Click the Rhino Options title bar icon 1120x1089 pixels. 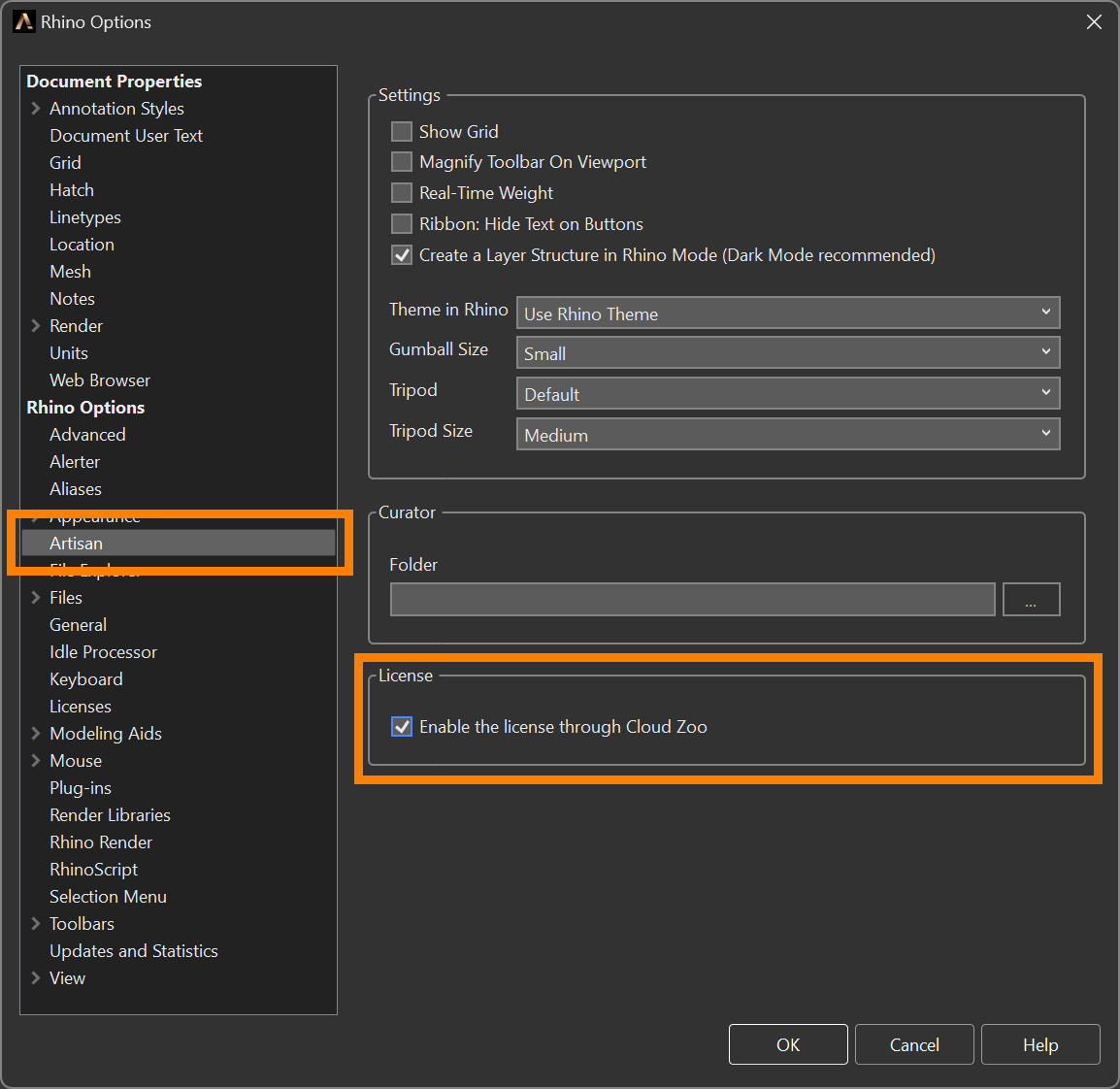23,21
